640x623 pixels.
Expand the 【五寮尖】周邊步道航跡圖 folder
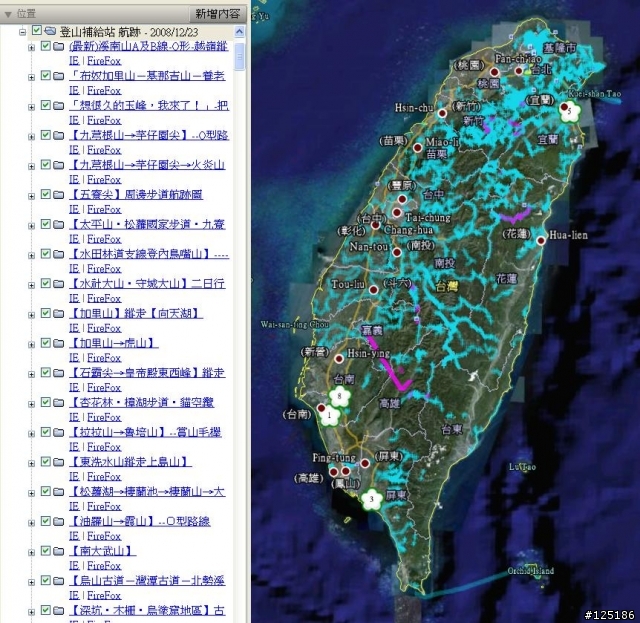[31, 196]
